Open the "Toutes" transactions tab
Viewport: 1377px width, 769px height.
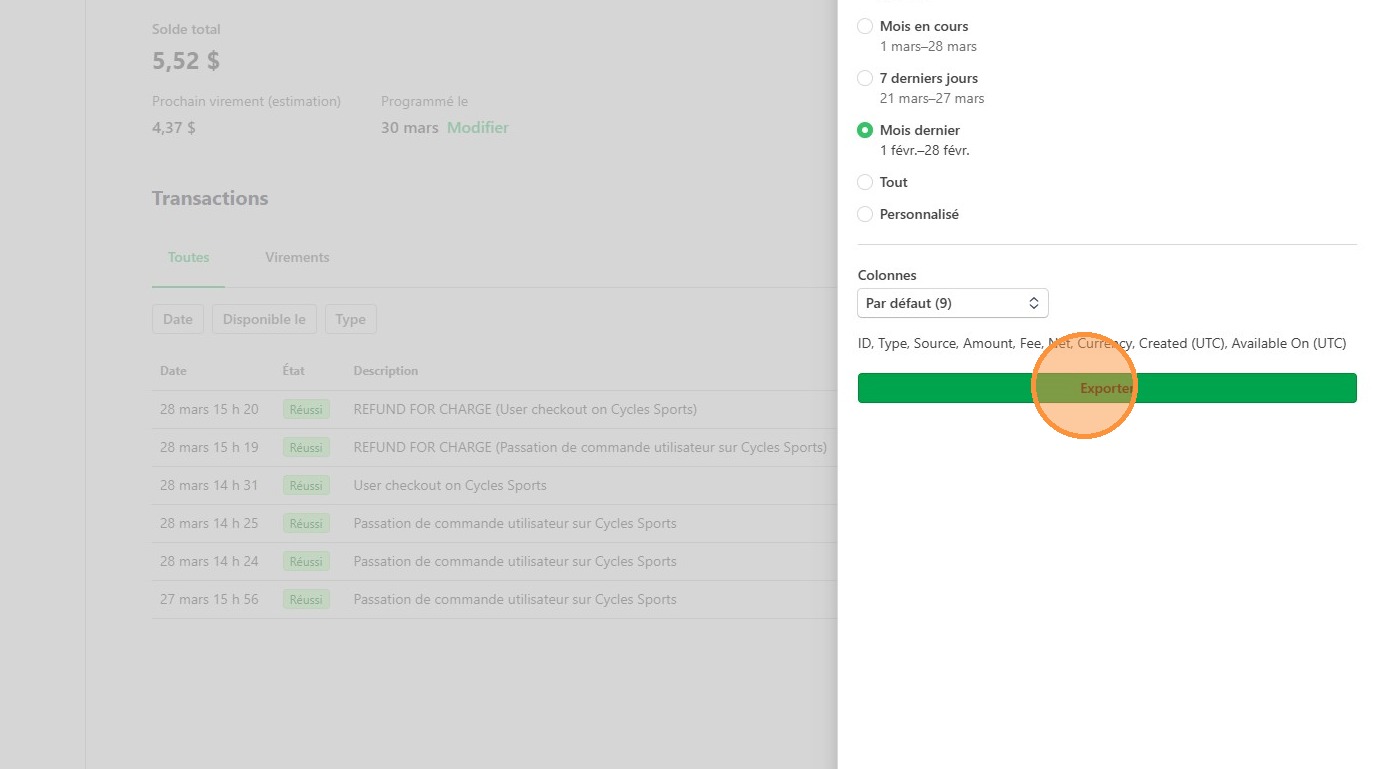188,257
